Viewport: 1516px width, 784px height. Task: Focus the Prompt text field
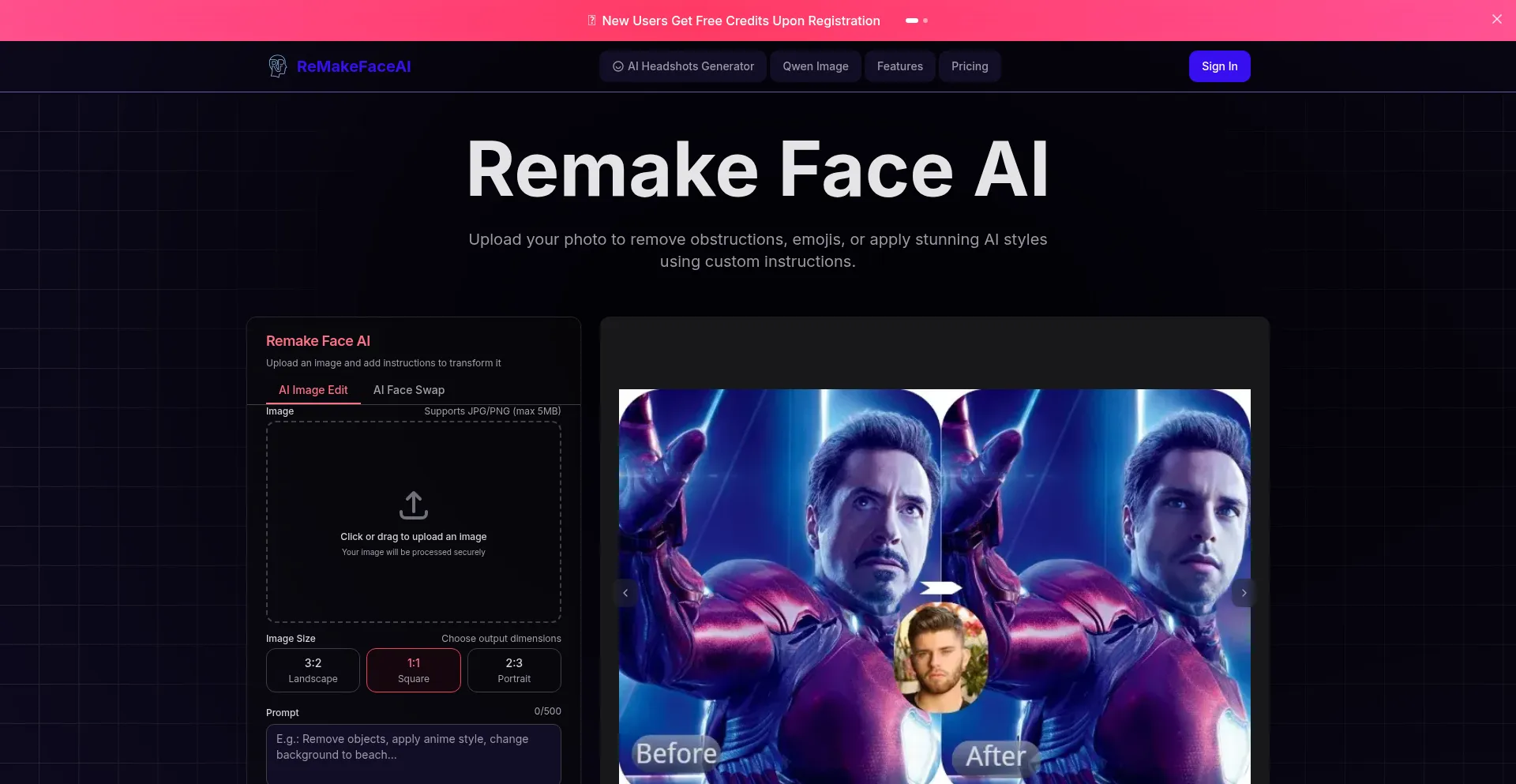pos(414,754)
